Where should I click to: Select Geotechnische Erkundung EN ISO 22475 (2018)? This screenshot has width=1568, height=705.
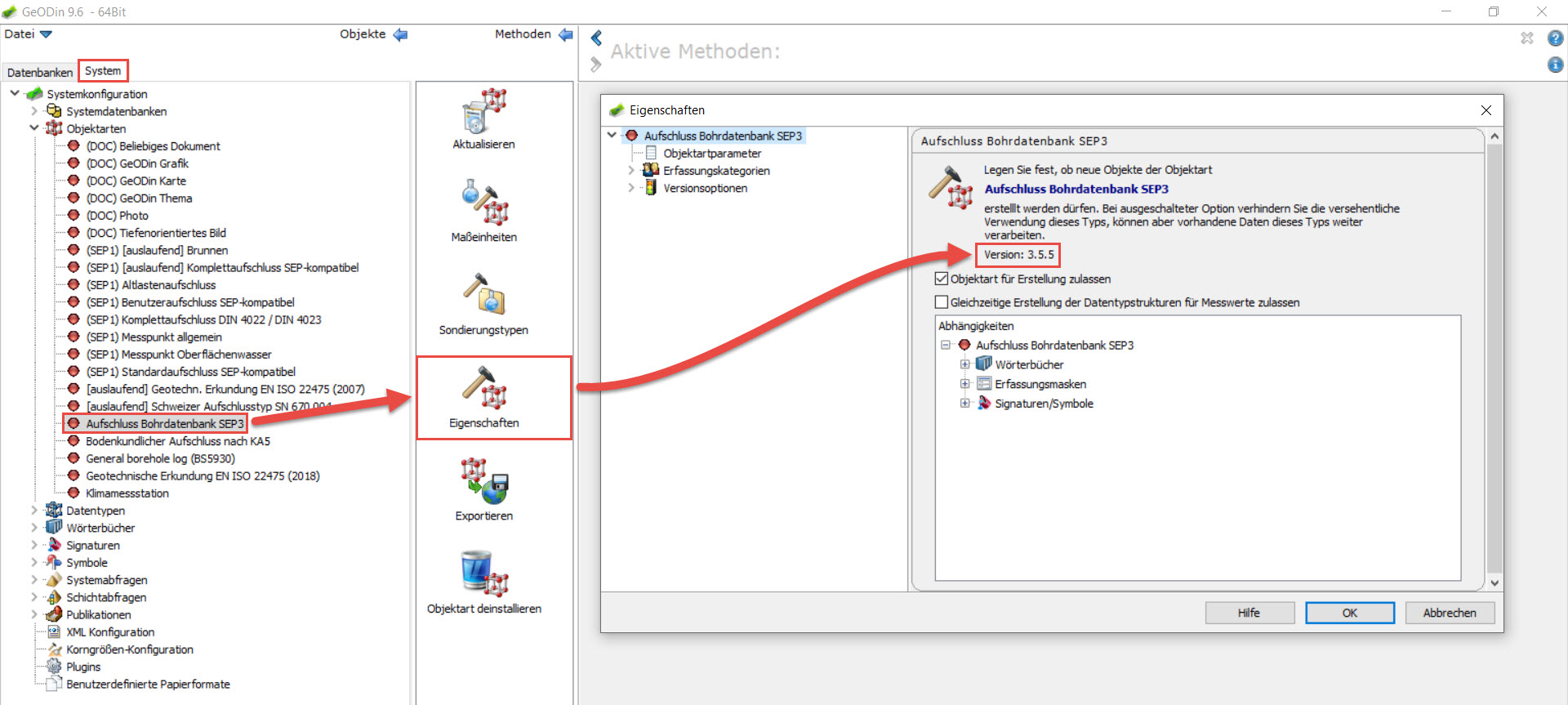tap(203, 475)
